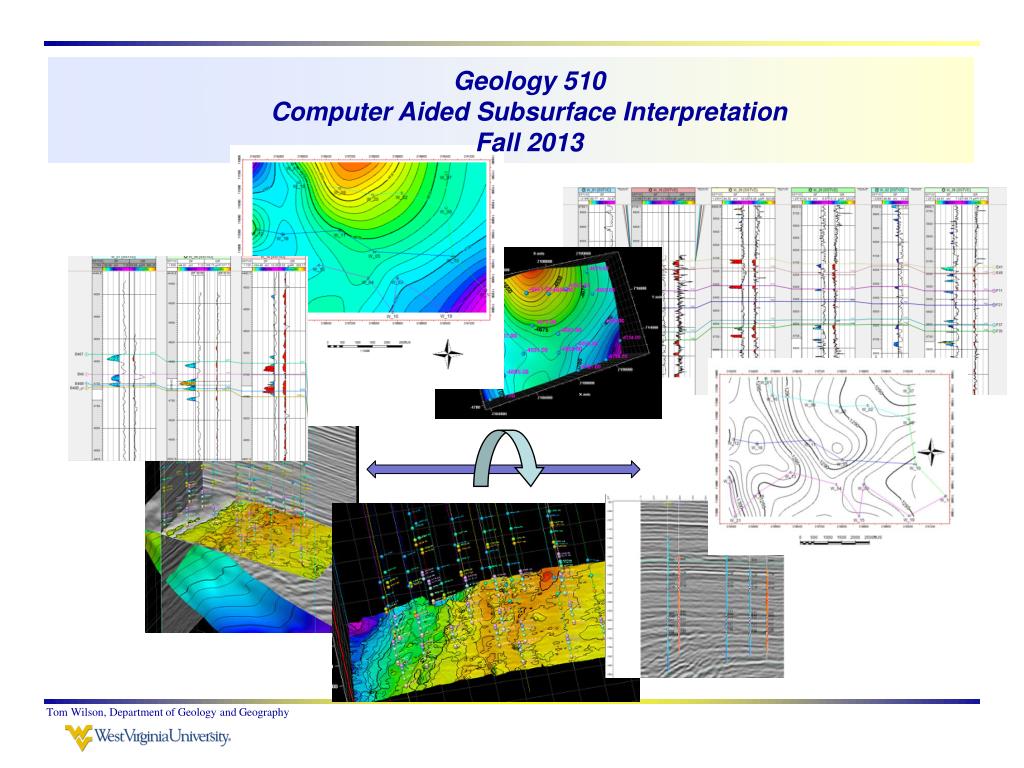1024x768 pixels.
Task: Select the three-well log cross-section image
Action: click(x=187, y=359)
